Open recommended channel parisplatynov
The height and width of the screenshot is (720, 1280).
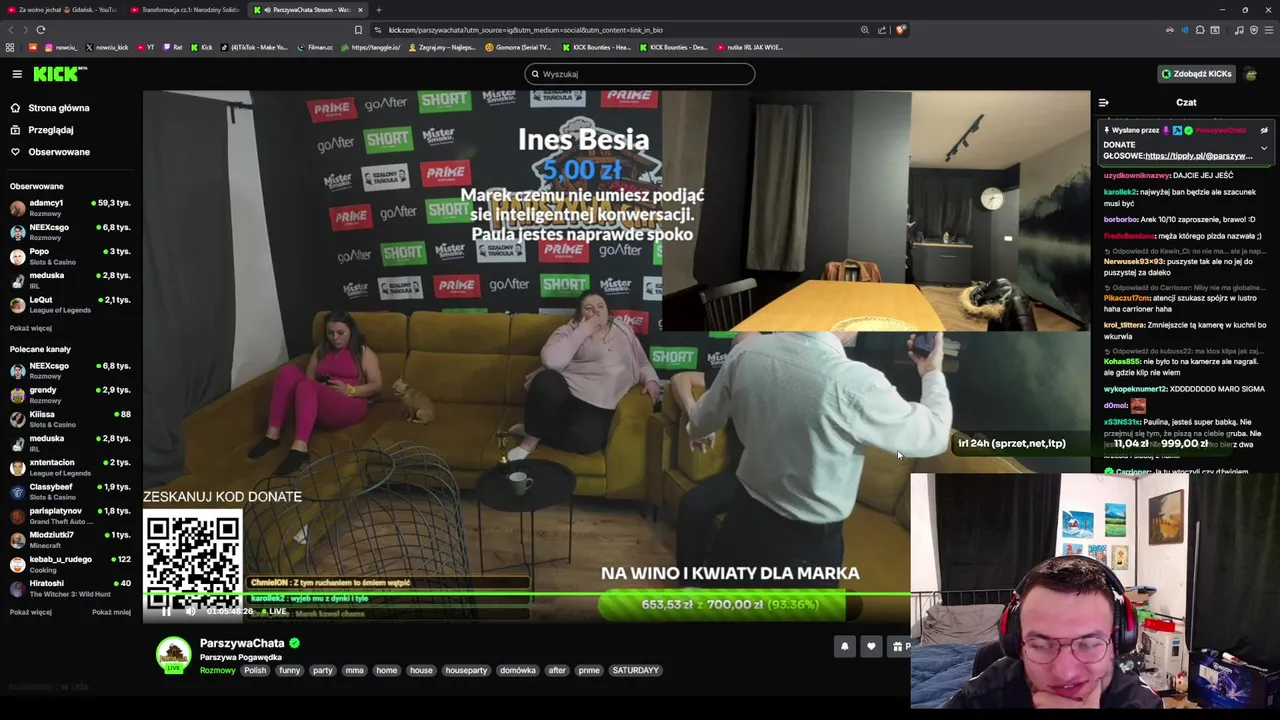pyautogui.click(x=70, y=515)
